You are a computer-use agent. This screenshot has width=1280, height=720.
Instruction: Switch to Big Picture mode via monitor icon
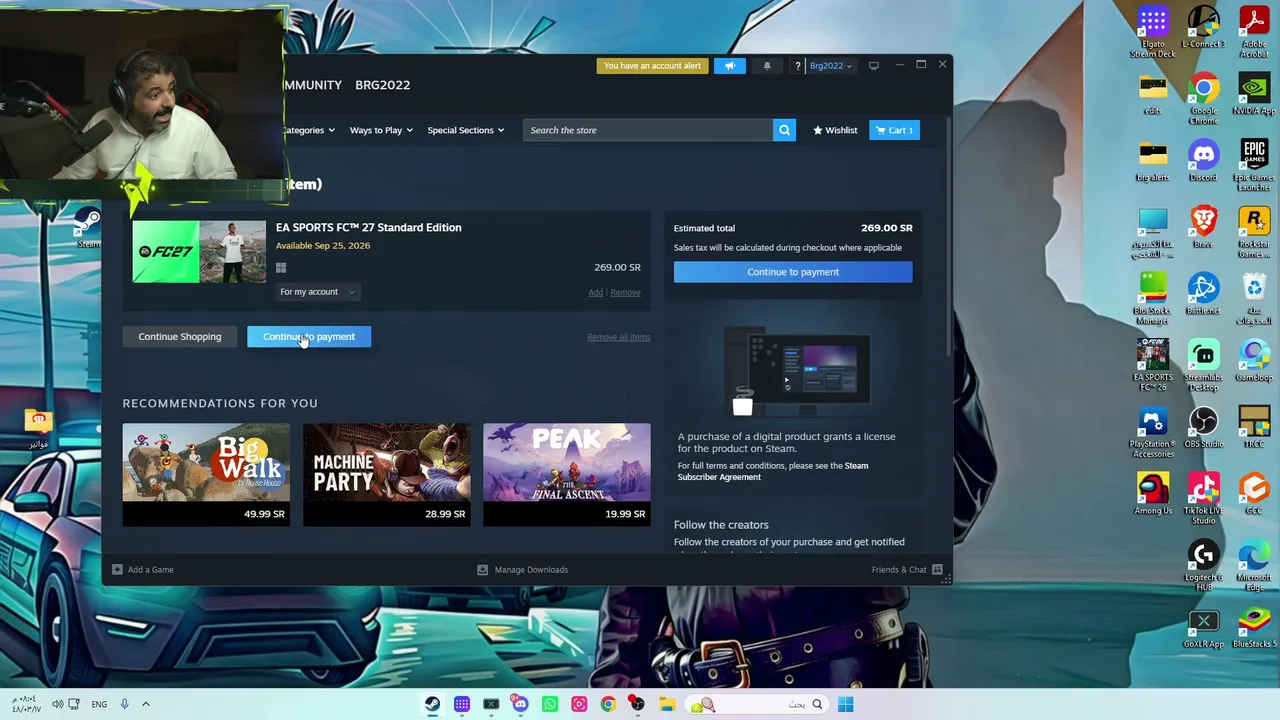coord(874,66)
